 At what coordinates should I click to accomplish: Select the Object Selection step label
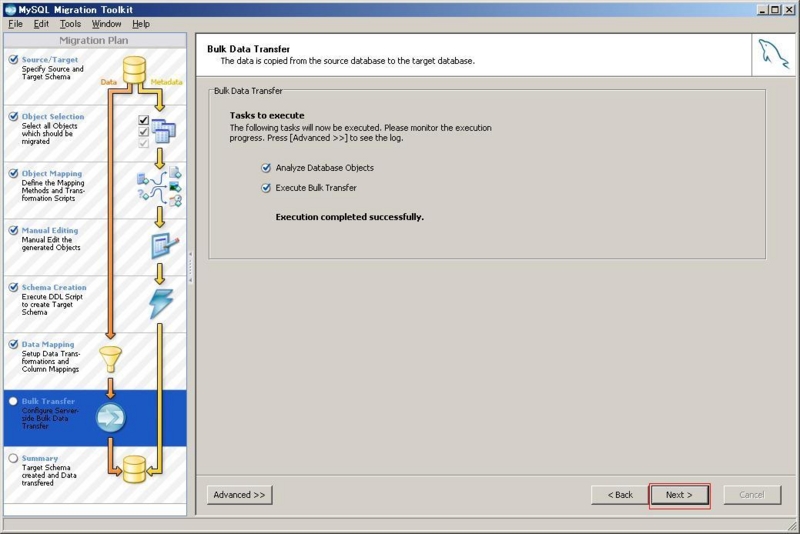tap(53, 117)
